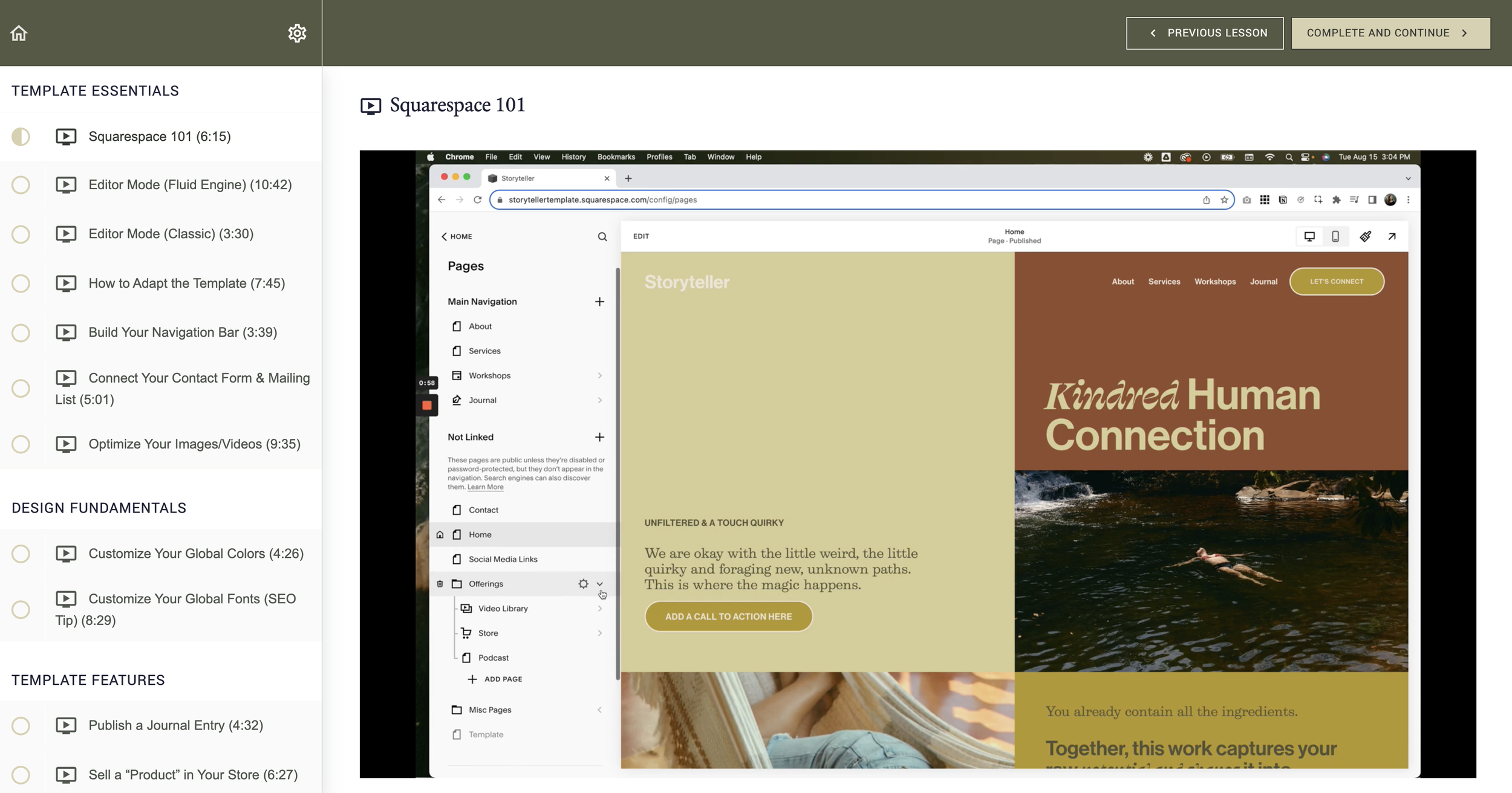Open the Apple menu
1512x793 pixels.
point(431,157)
